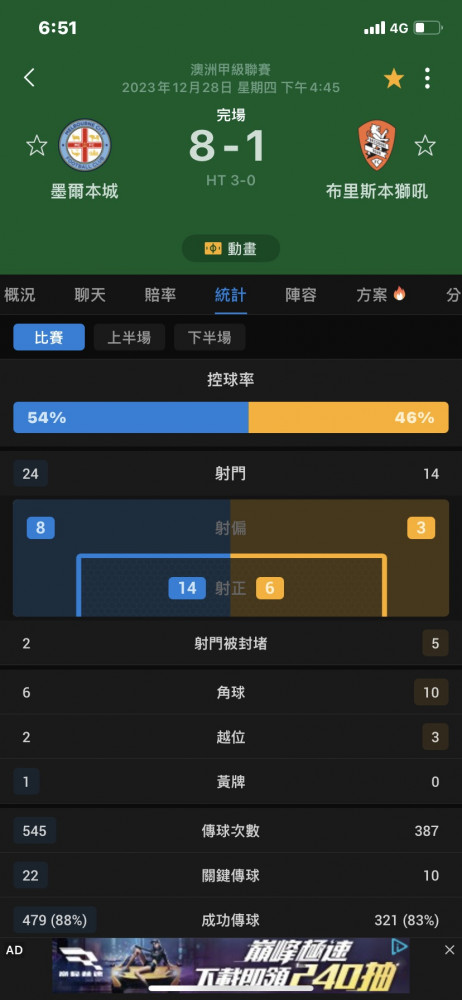Toggle the gold favorite star for match
Image resolution: width=462 pixels, height=1000 pixels.
[394, 78]
